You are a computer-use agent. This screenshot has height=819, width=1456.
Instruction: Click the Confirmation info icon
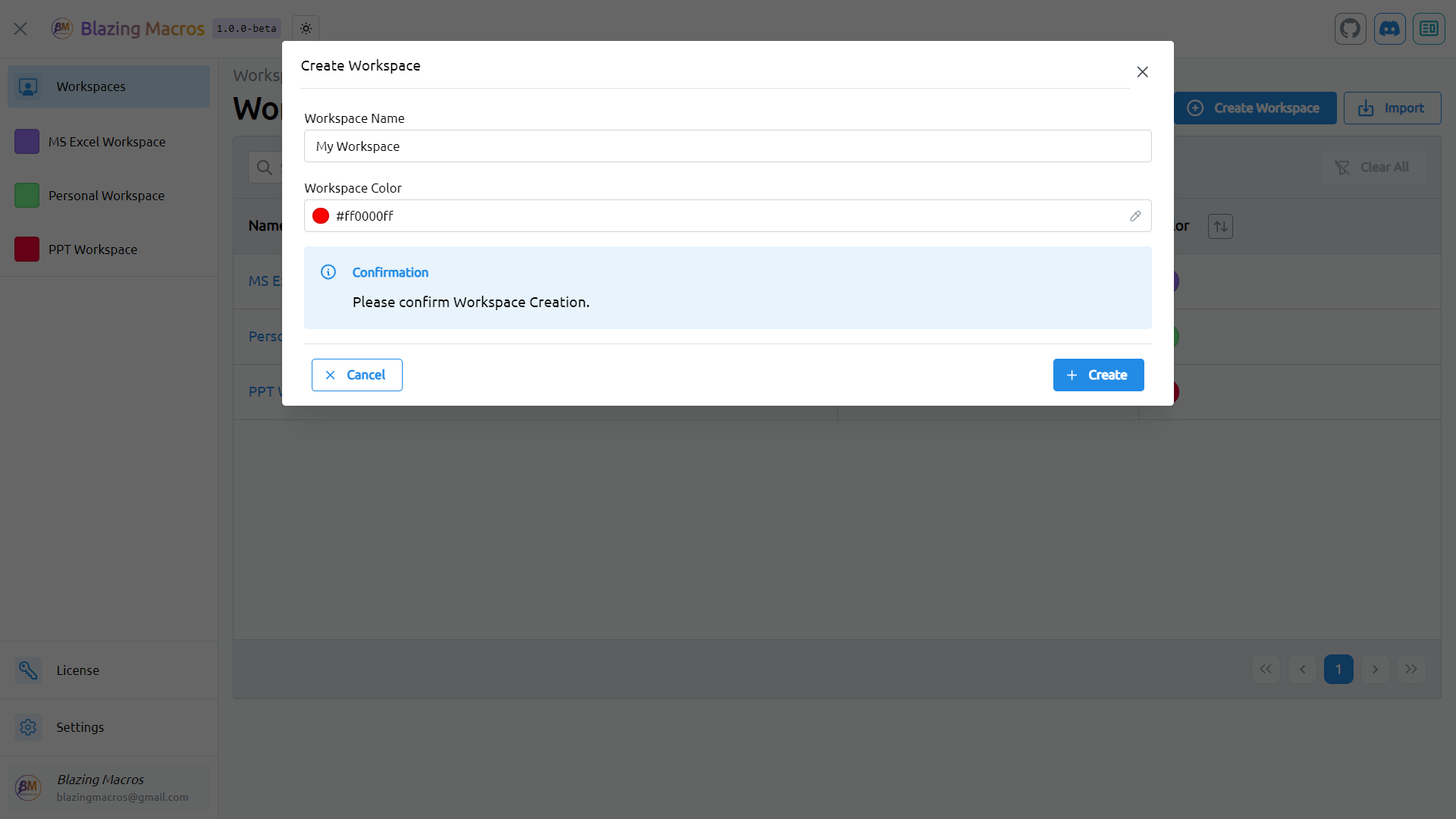click(328, 272)
